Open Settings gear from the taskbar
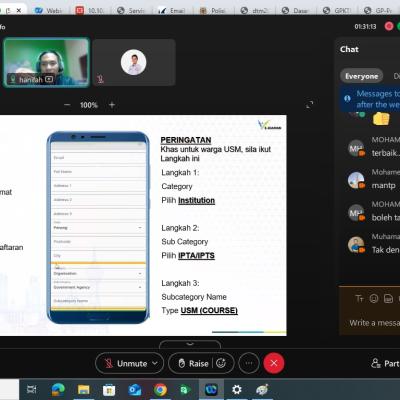This screenshot has height=400, width=400. [237, 389]
